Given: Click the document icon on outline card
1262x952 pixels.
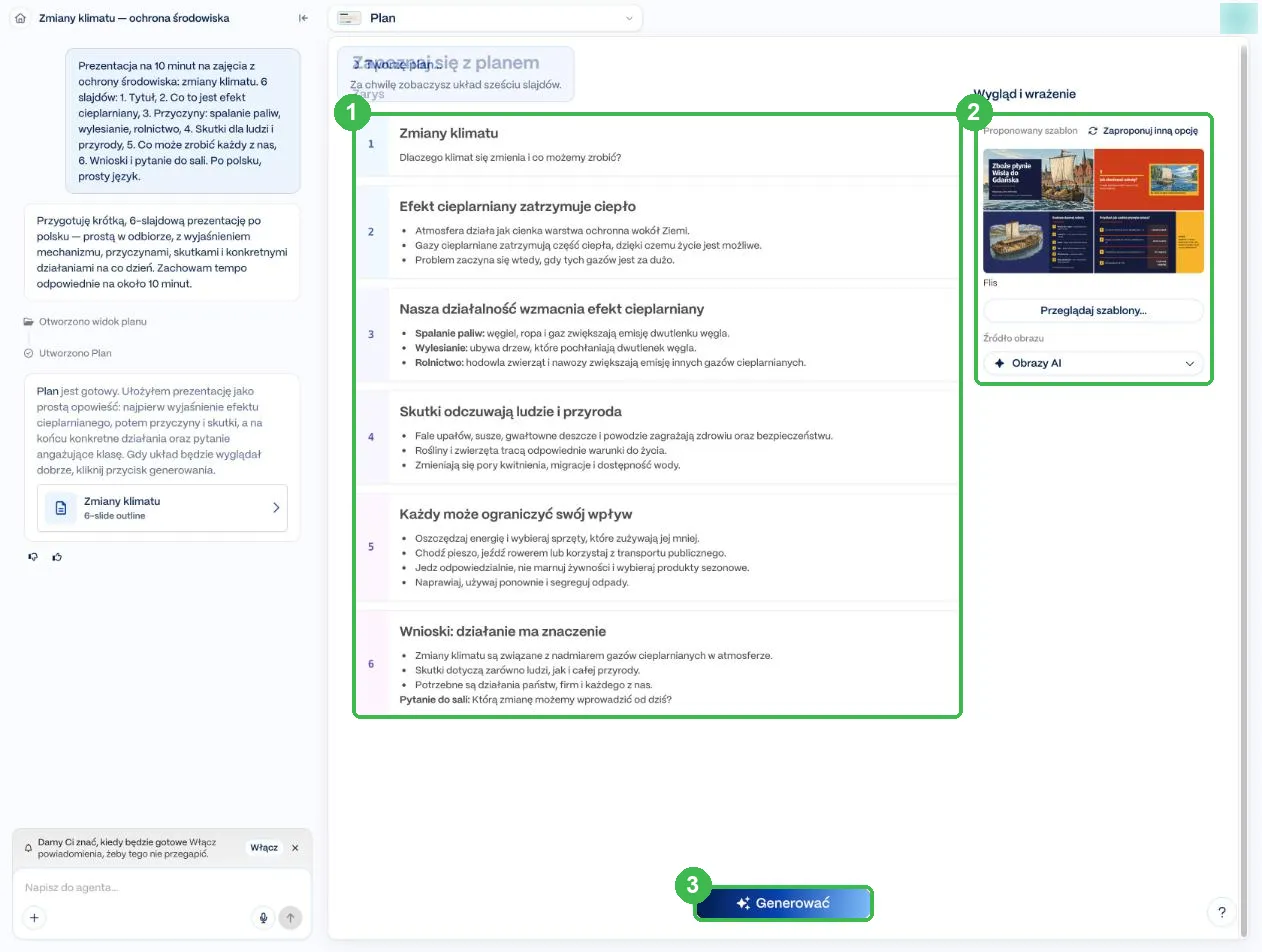Looking at the screenshot, I should click(x=60, y=508).
